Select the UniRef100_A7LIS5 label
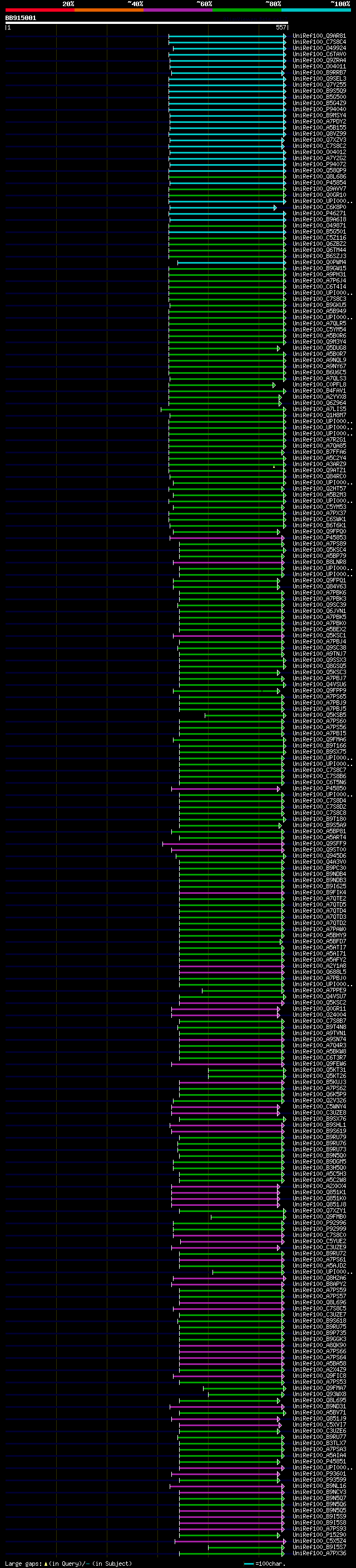 tap(319, 409)
